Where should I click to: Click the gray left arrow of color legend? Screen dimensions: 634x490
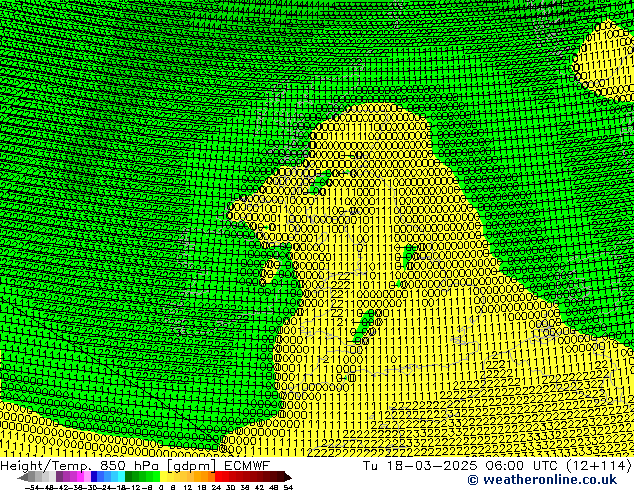23,477
